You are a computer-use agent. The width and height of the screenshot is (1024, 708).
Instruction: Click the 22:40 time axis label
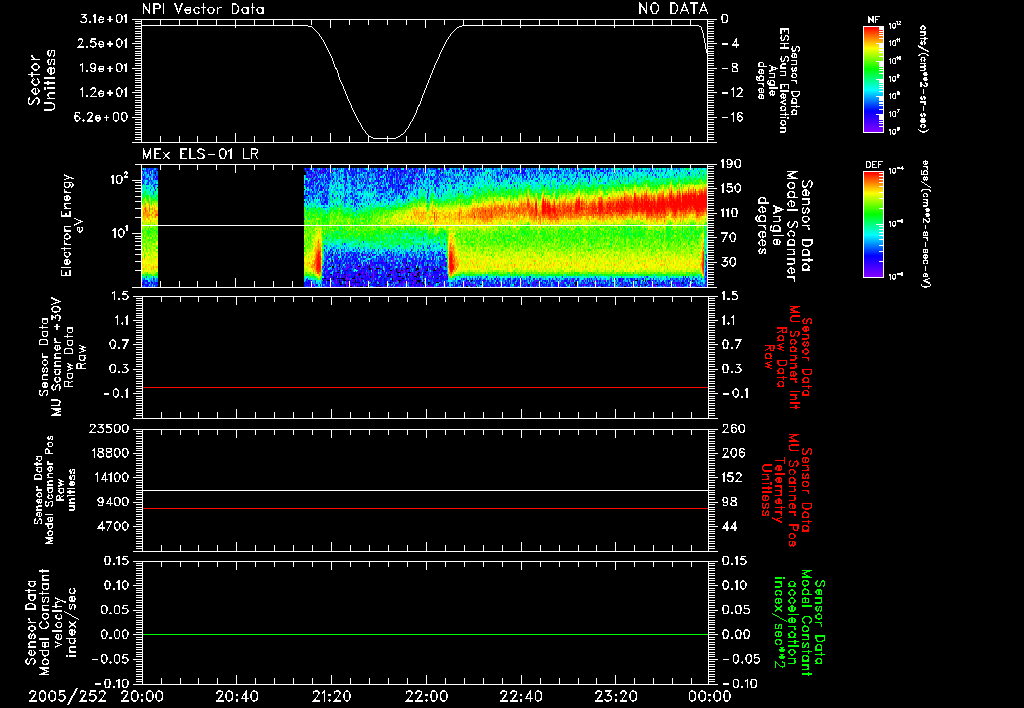[520, 696]
